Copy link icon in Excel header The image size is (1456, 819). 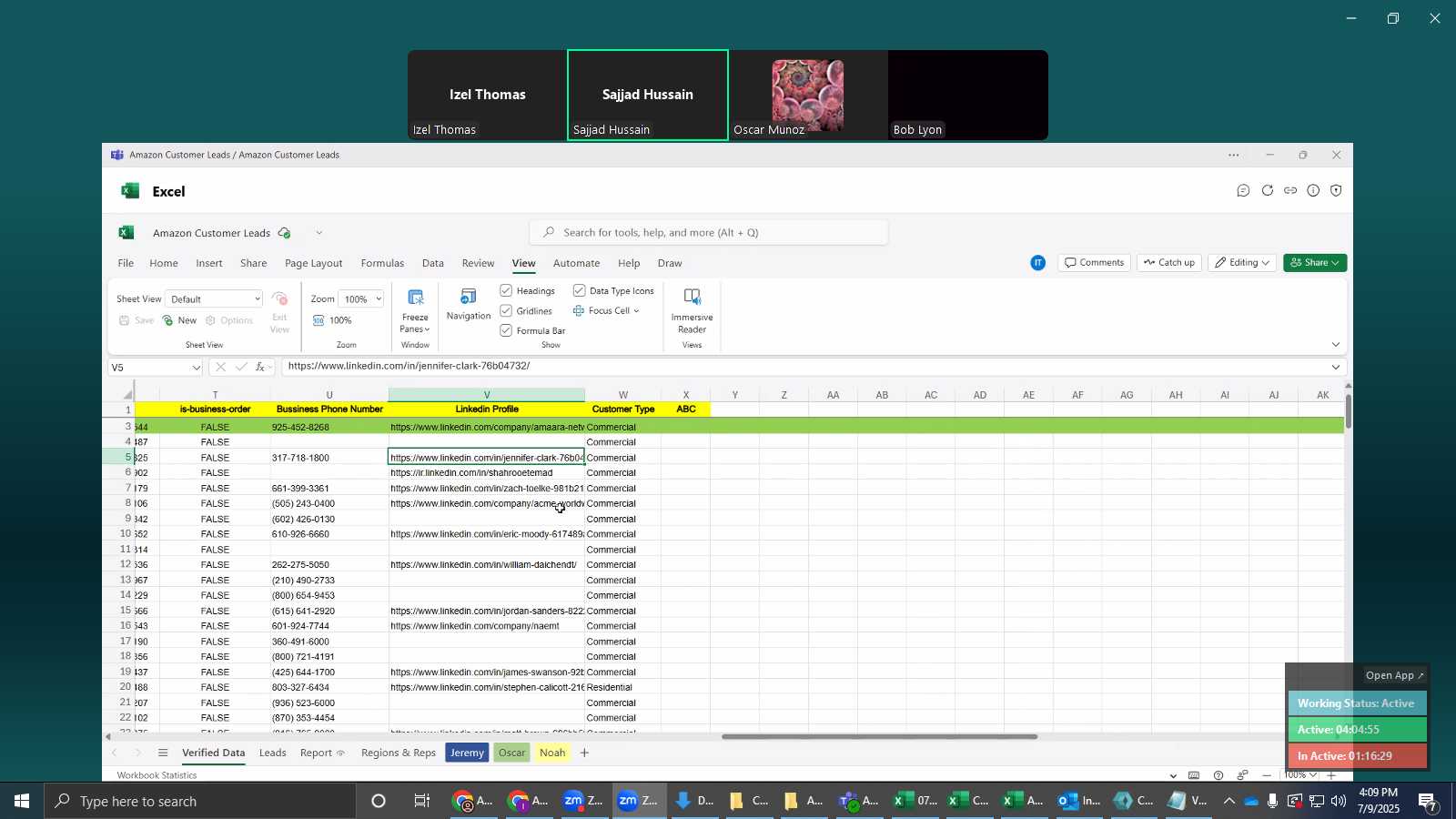pos(1290,191)
